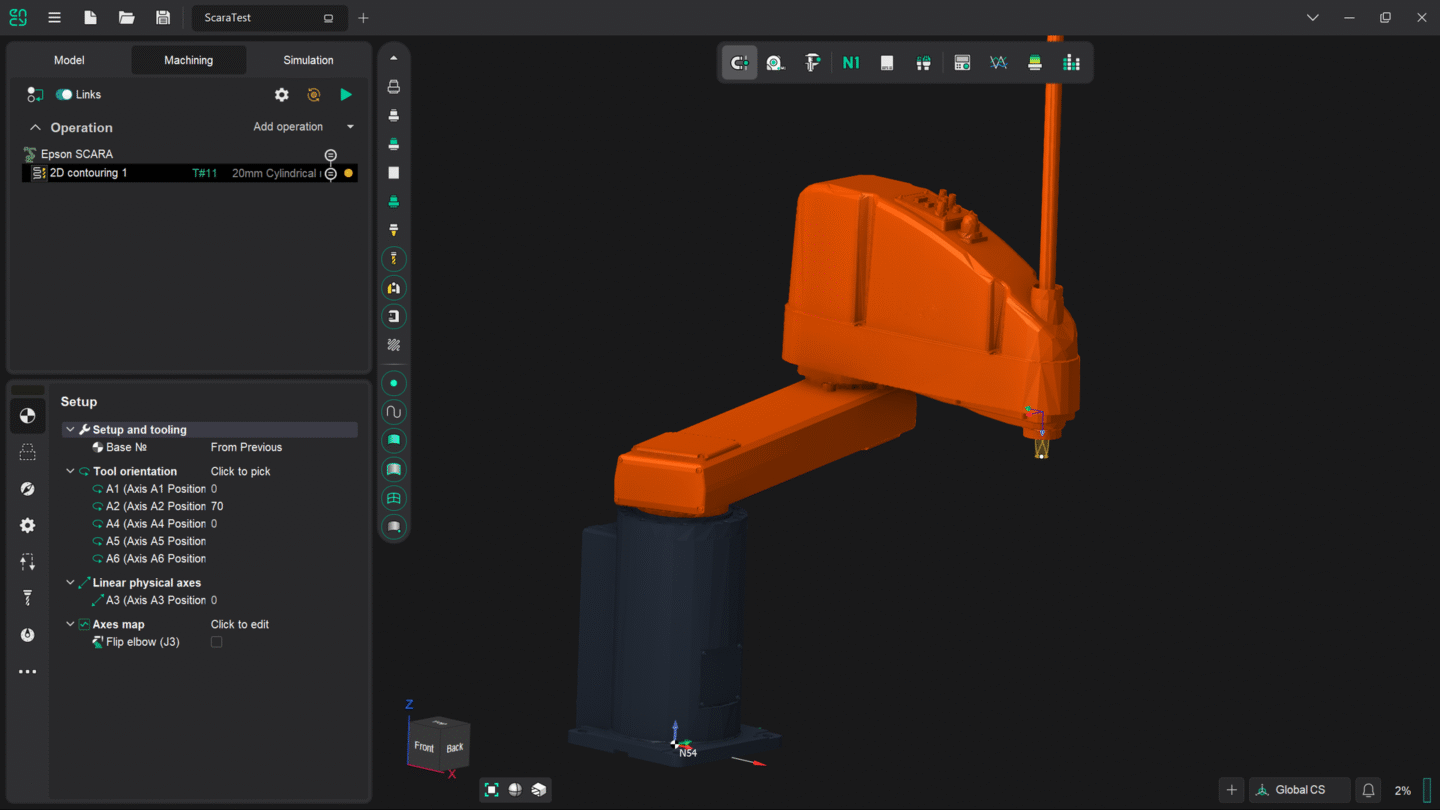Open the calculator tool in the top toolbar
This screenshot has width=1440, height=810.
click(962, 62)
